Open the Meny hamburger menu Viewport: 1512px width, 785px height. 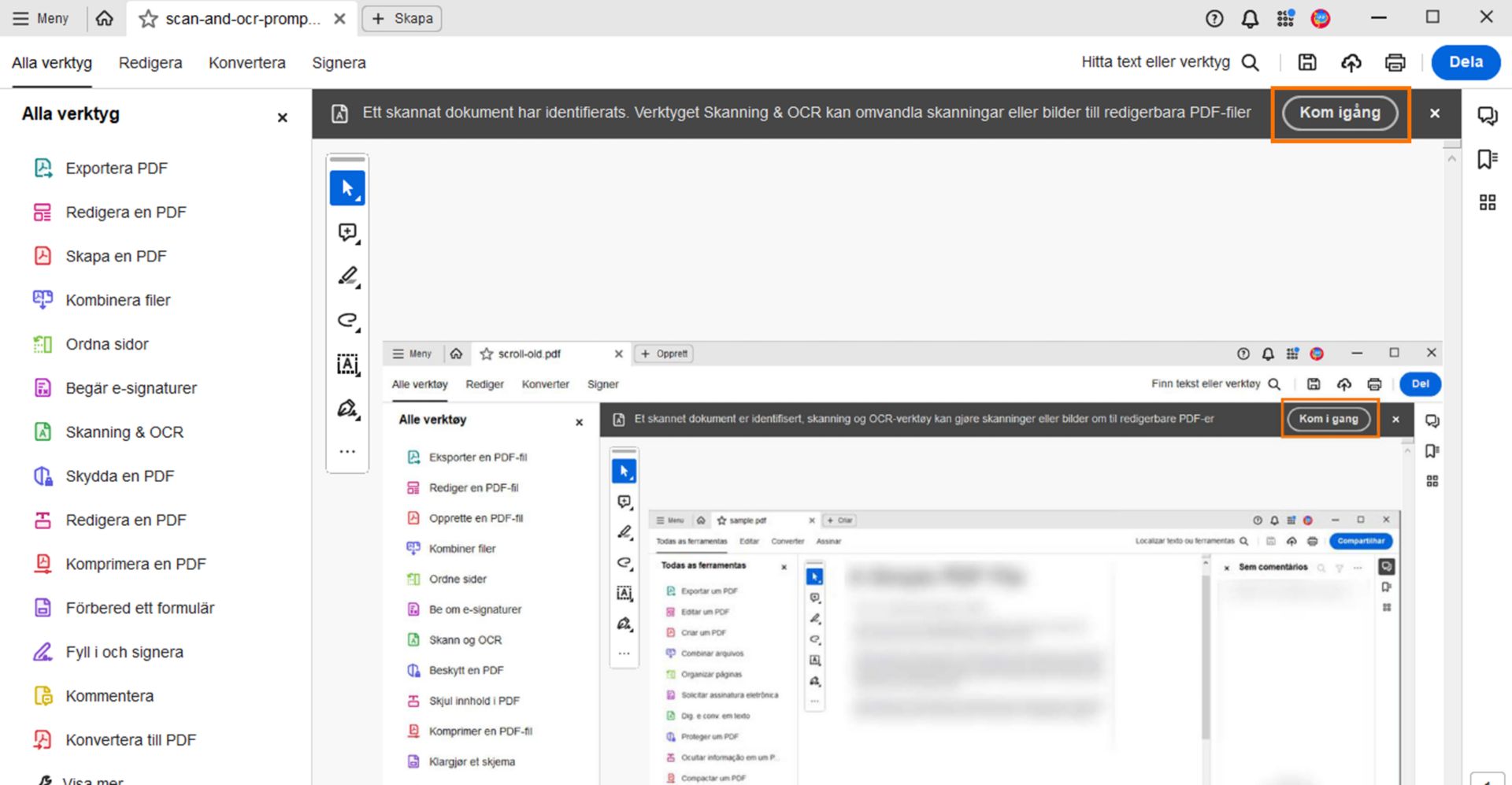tap(41, 18)
